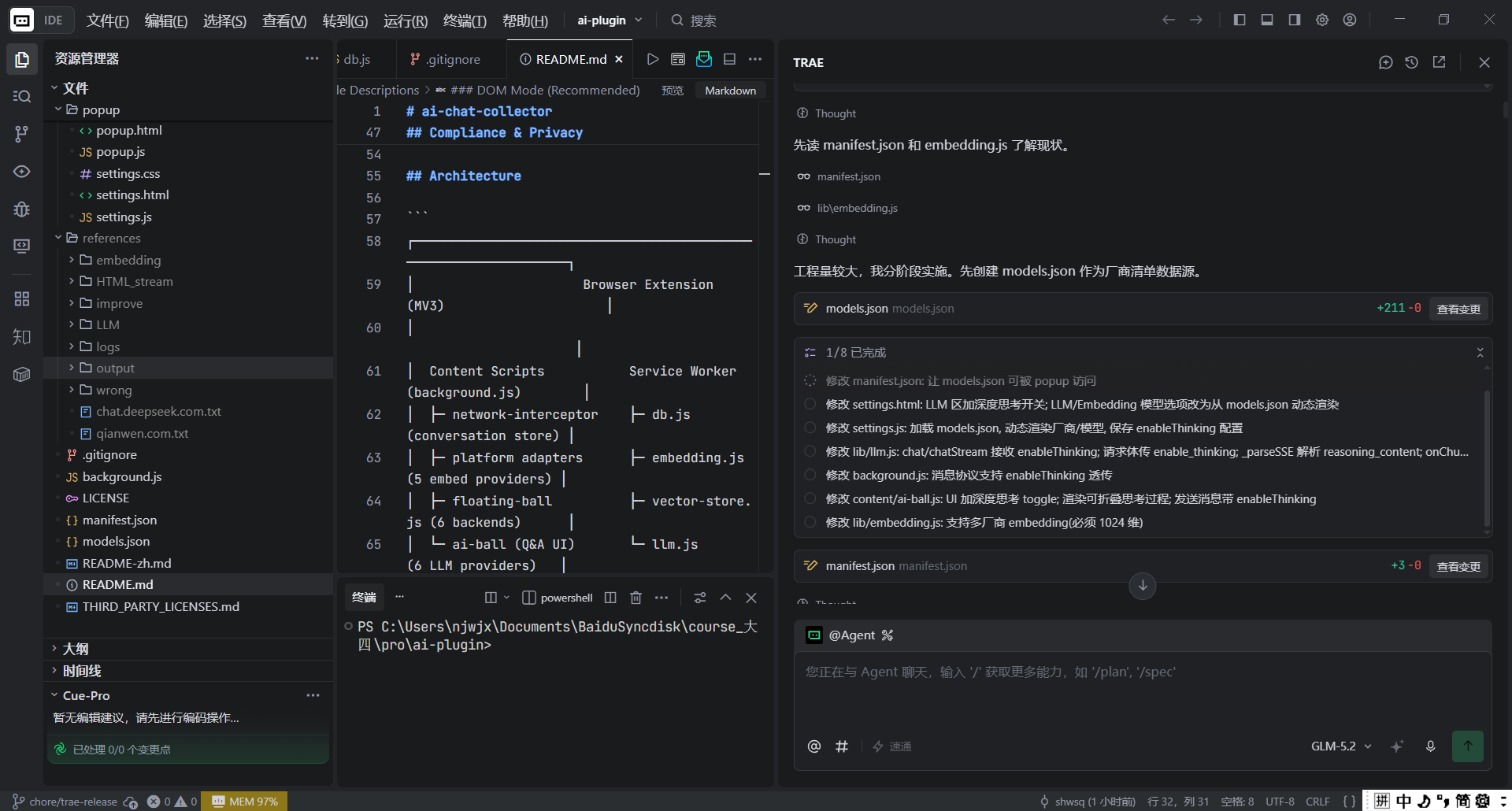This screenshot has height=811, width=1512.
Task: Click the prompt optimize sparkle icon
Action: coord(1397,746)
